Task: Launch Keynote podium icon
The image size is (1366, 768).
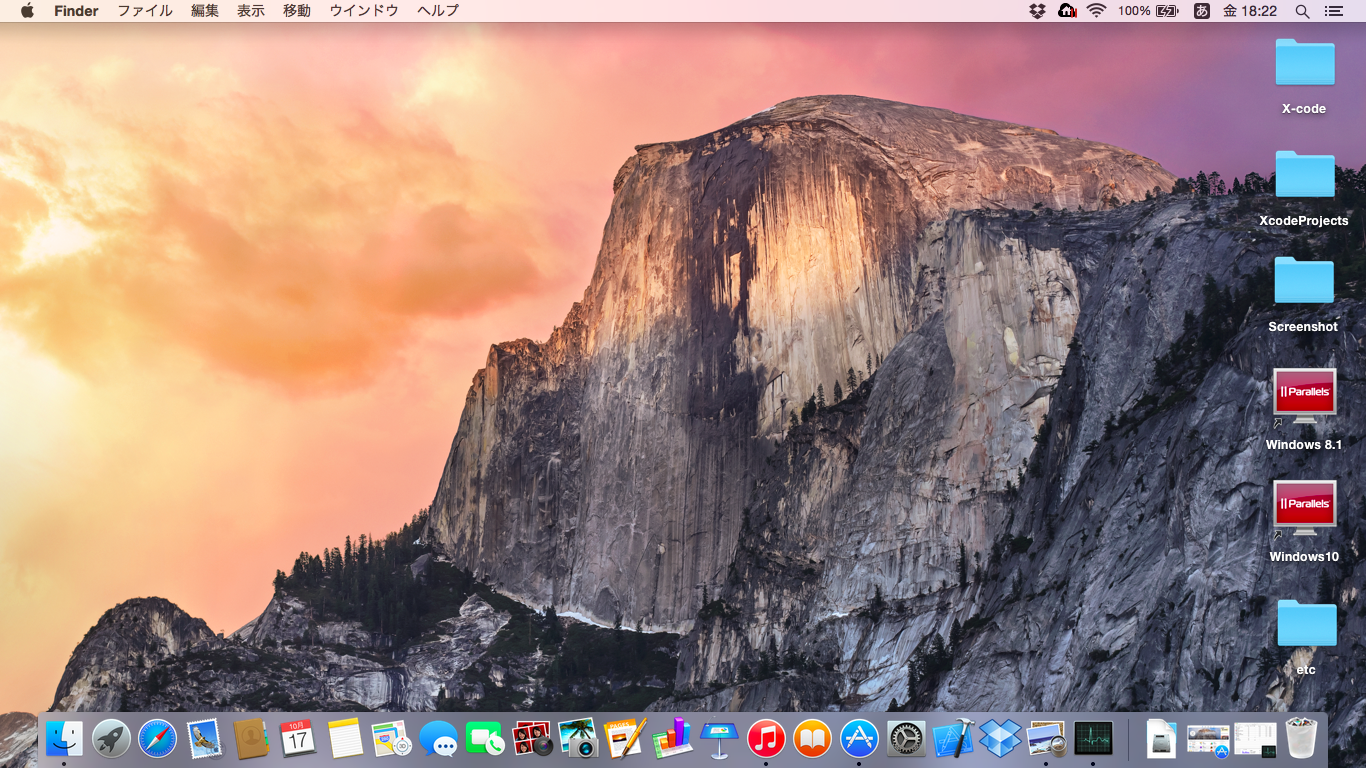Action: pos(719,739)
